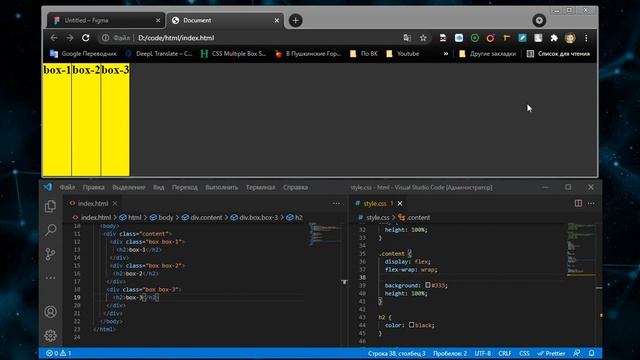
Task: Click Prettier in the status bar
Action: 551,353
